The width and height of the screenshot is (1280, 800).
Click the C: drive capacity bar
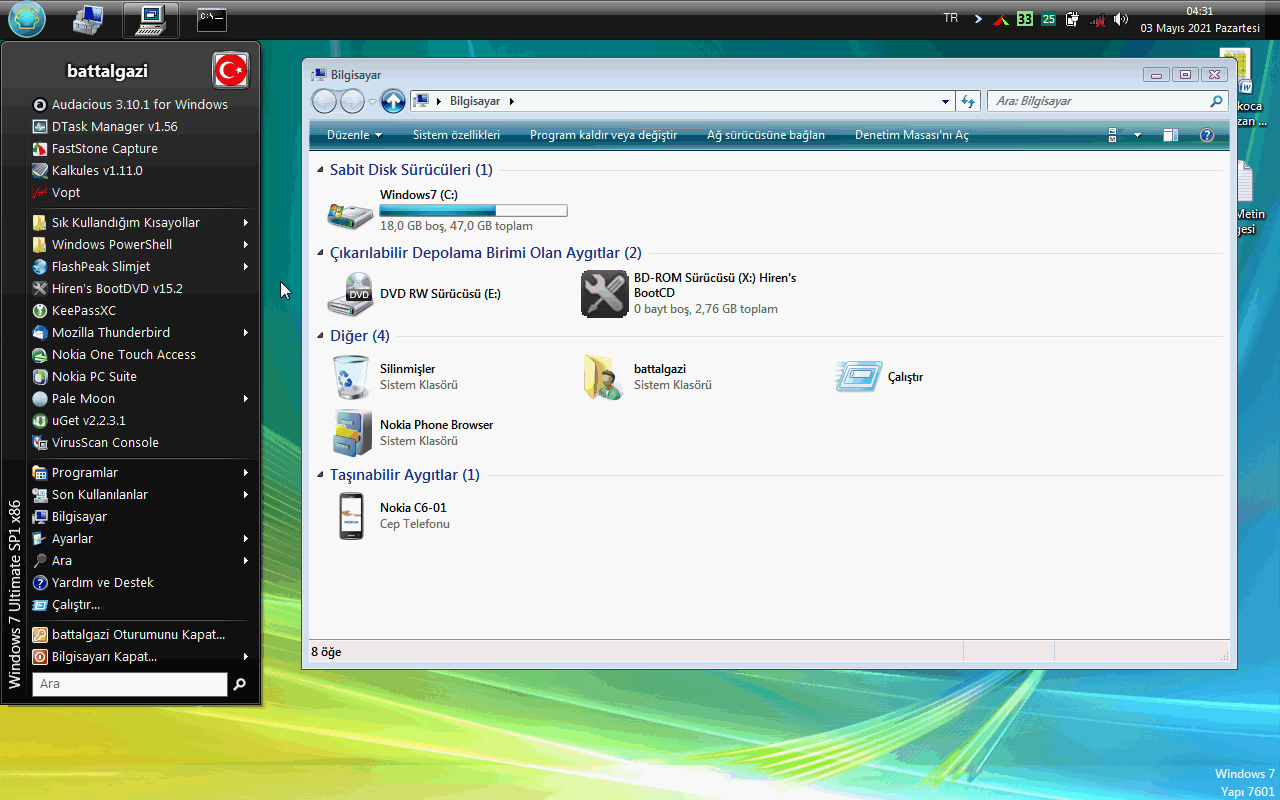[x=473, y=211]
